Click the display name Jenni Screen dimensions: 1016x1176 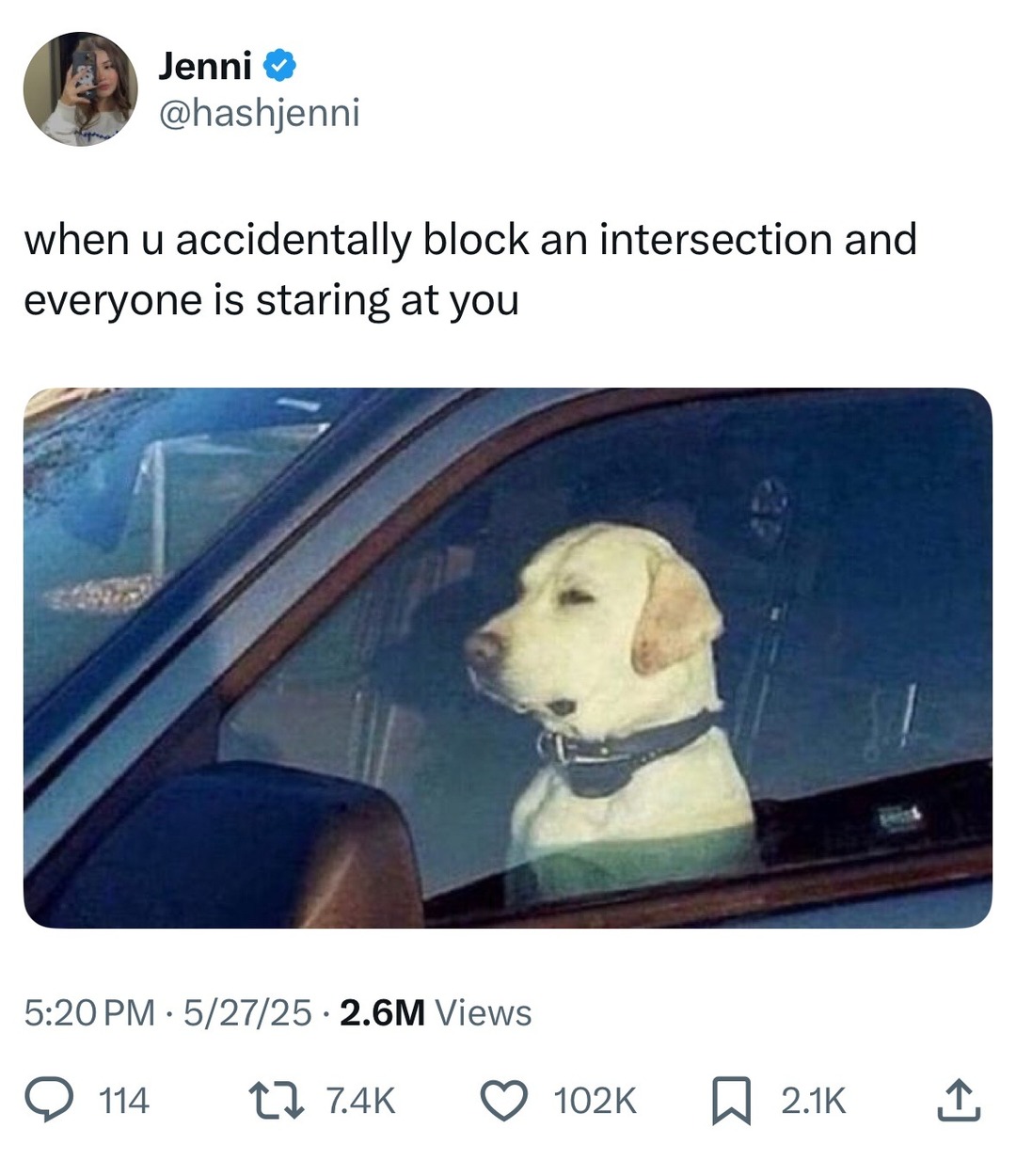(x=204, y=65)
